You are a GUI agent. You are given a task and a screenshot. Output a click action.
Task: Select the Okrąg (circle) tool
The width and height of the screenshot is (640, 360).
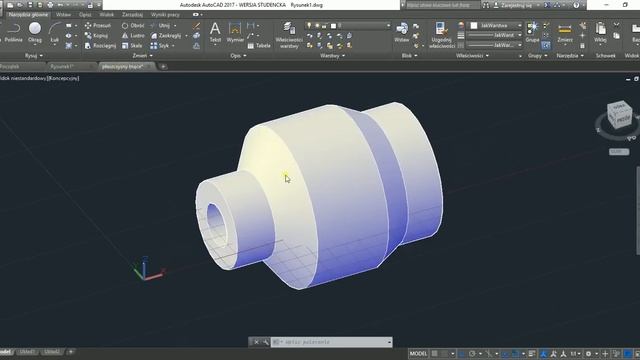click(35, 32)
